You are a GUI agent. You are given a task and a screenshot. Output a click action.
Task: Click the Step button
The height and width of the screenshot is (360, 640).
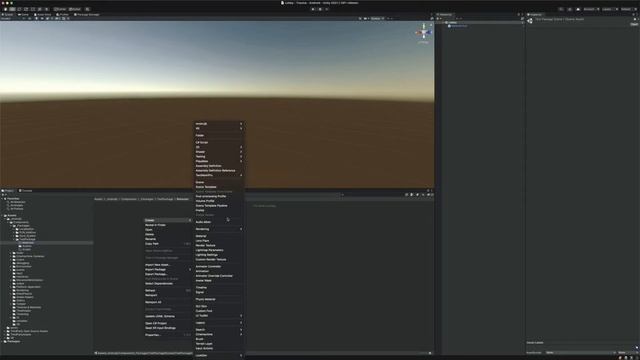point(327,9)
